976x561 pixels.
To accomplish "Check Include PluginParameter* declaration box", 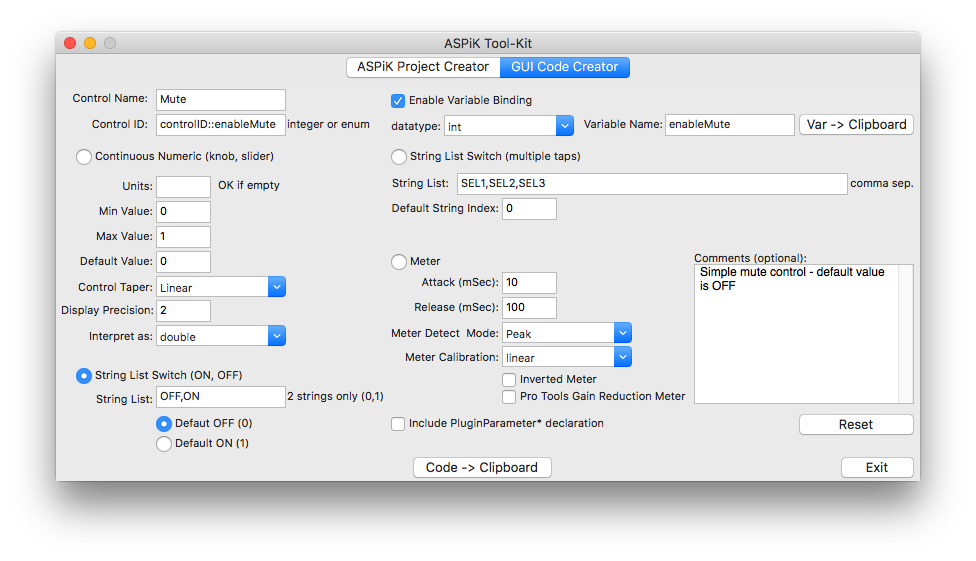I will (398, 424).
